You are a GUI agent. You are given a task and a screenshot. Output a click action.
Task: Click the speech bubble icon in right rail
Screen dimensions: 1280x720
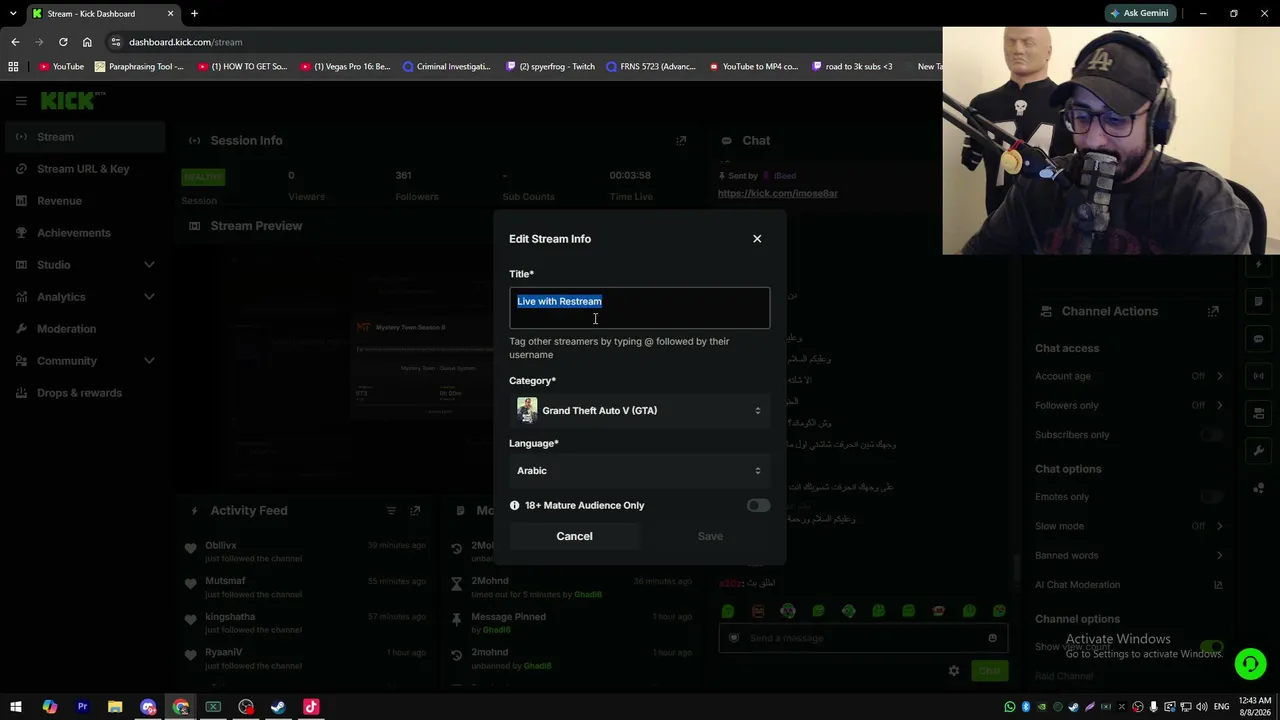(1259, 339)
